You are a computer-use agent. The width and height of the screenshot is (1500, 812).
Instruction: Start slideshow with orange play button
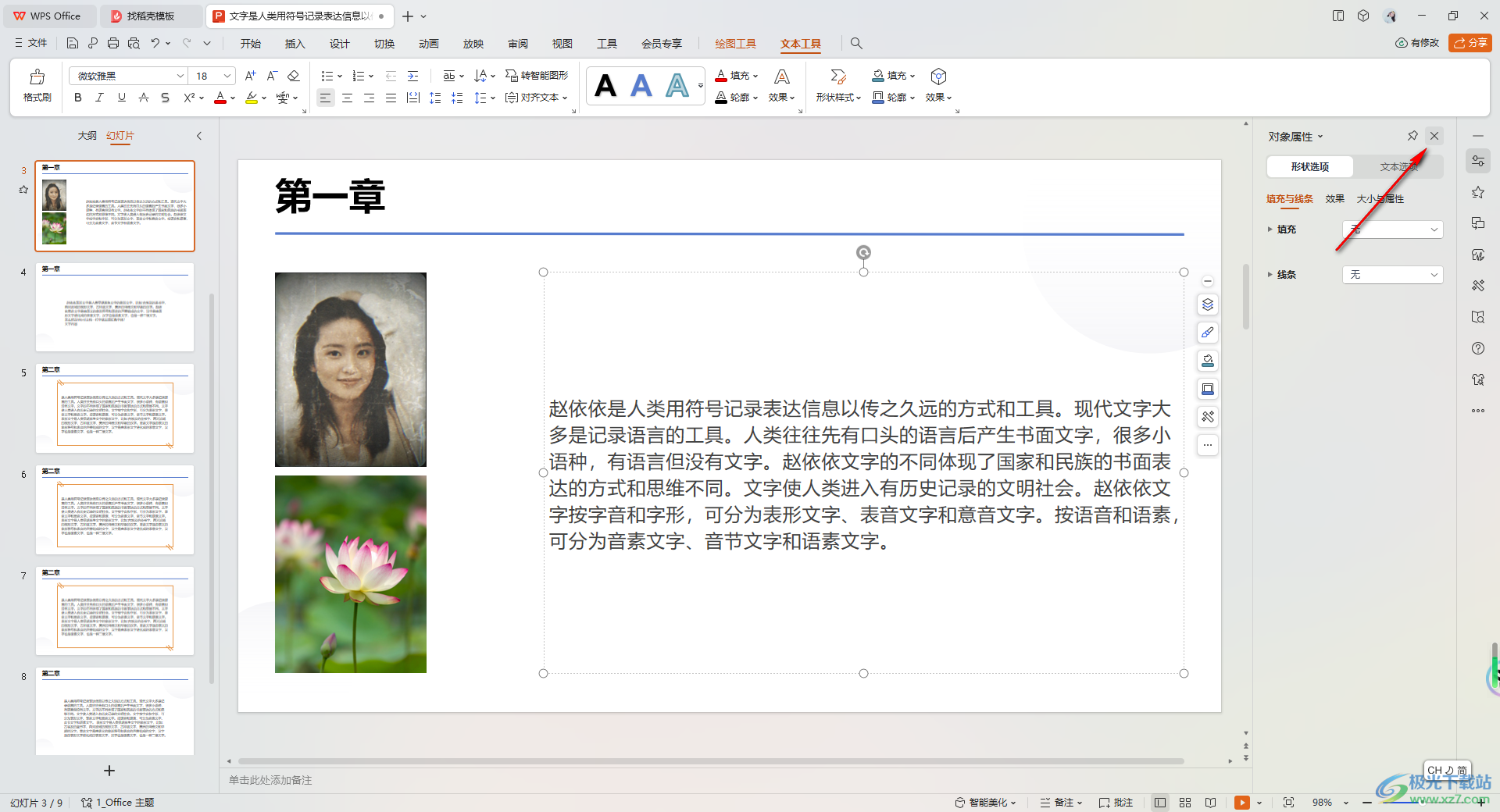(1242, 803)
